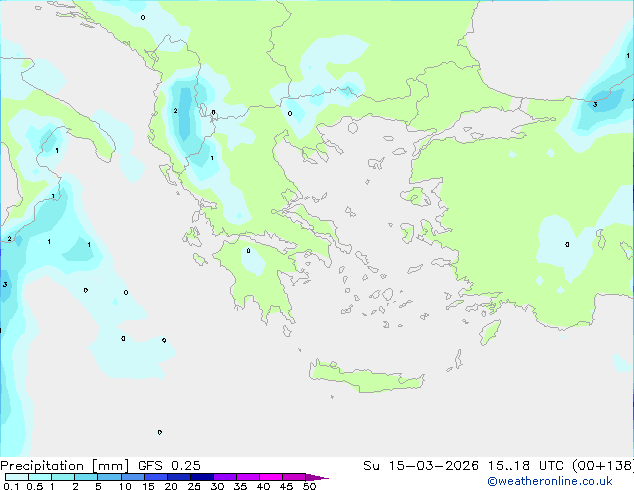This screenshot has height=490, width=634.
Task: Click the '50' legend tick label
Action: pos(309,486)
